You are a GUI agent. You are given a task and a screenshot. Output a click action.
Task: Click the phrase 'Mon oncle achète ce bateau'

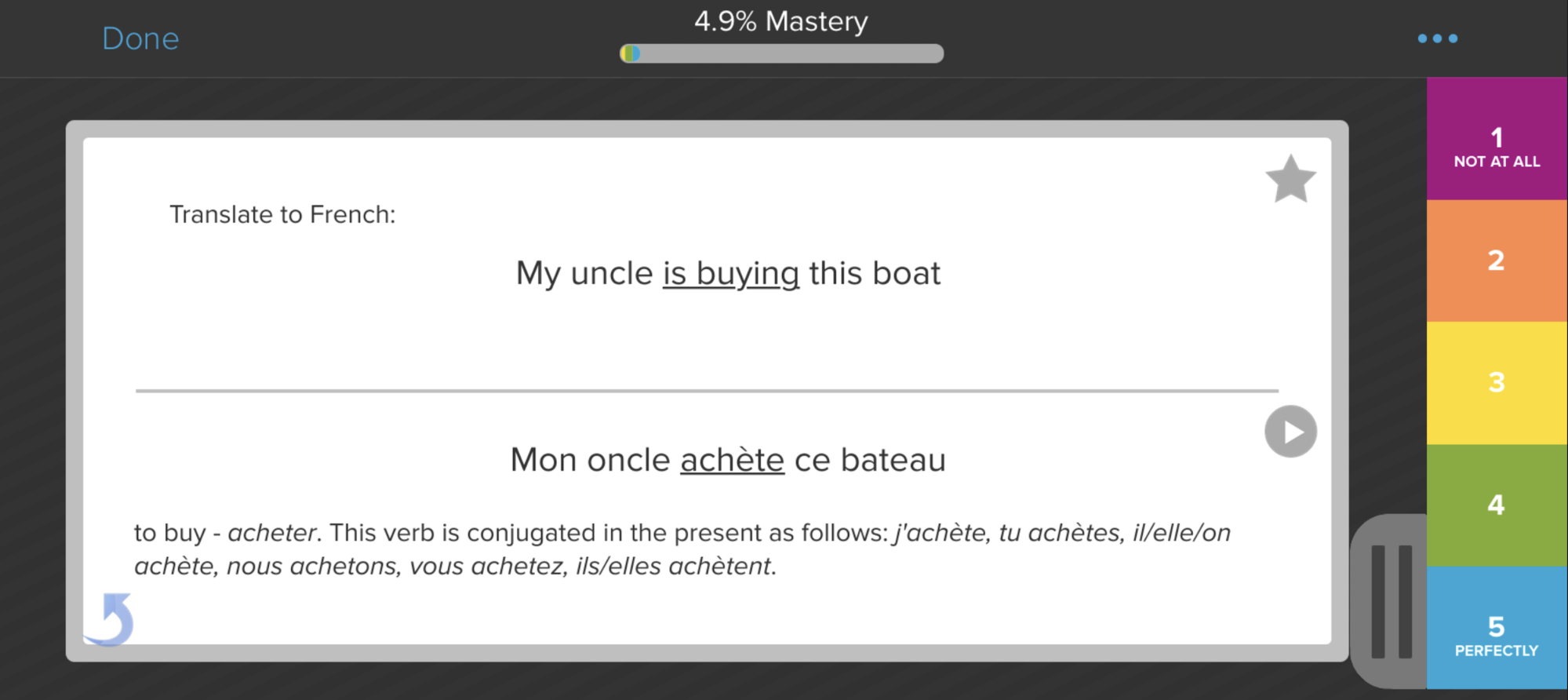pyautogui.click(x=727, y=459)
